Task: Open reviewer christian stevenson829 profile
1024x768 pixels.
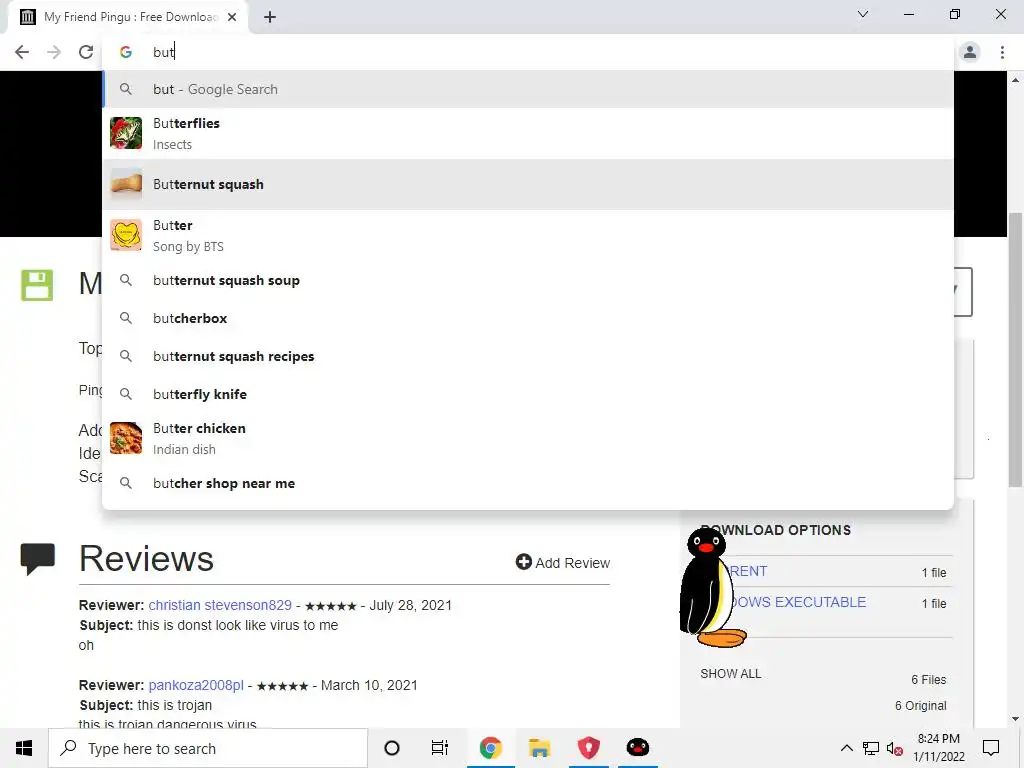Action: coord(220,605)
